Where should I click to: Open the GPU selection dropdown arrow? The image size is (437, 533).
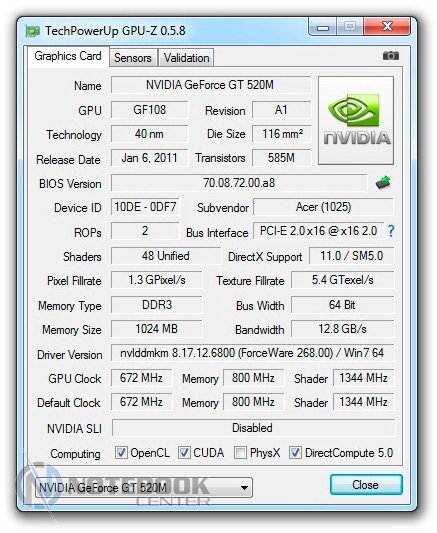point(244,488)
